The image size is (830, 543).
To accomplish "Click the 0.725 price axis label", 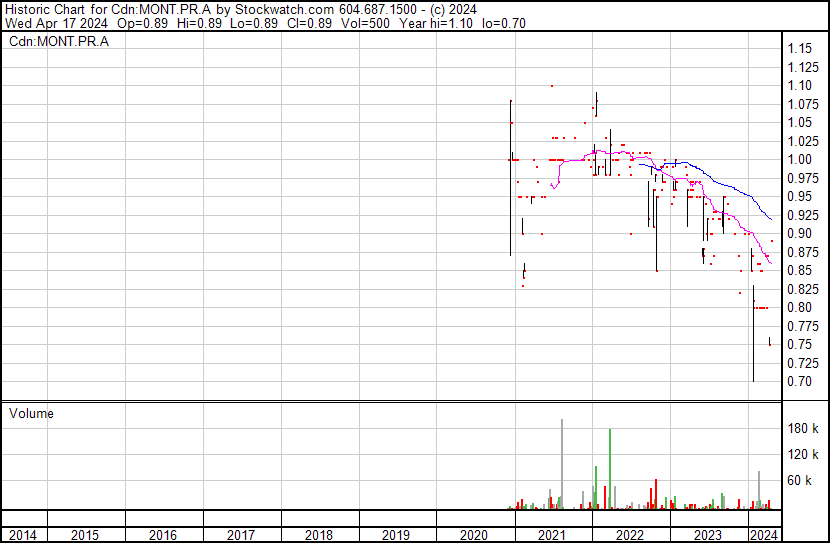I will pyautogui.click(x=803, y=364).
